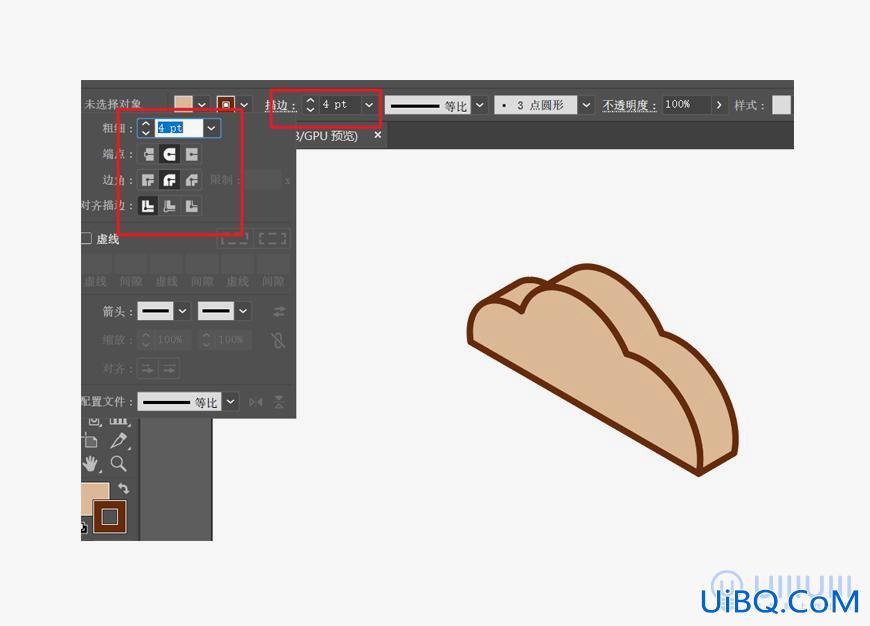870x626 pixels.
Task: Open the control bar 描边 weight dropdown
Action: coord(369,105)
